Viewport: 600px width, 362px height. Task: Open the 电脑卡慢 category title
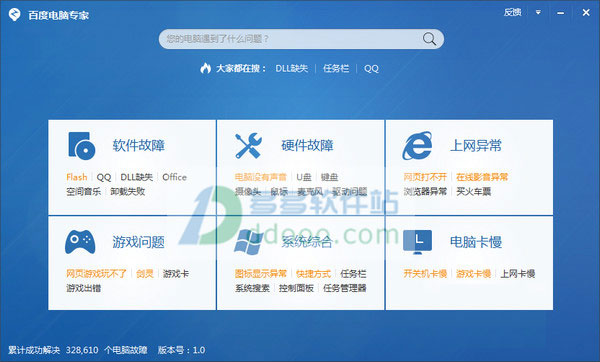point(476,242)
